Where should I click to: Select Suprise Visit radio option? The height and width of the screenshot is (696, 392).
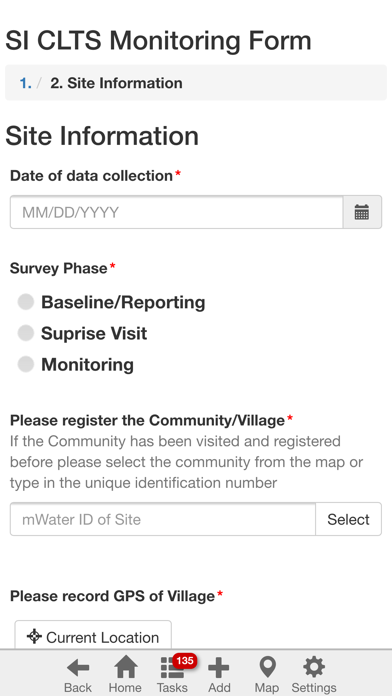26,333
